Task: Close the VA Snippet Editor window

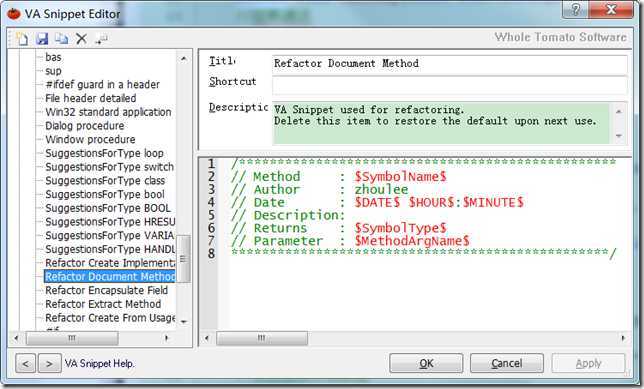Action: (x=611, y=9)
